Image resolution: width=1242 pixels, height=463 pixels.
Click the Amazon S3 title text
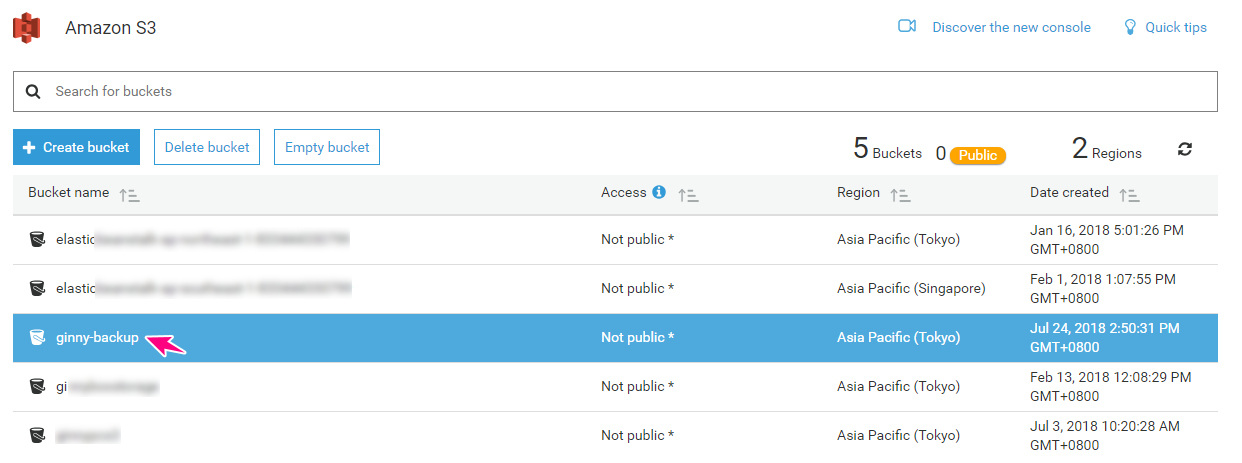110,28
